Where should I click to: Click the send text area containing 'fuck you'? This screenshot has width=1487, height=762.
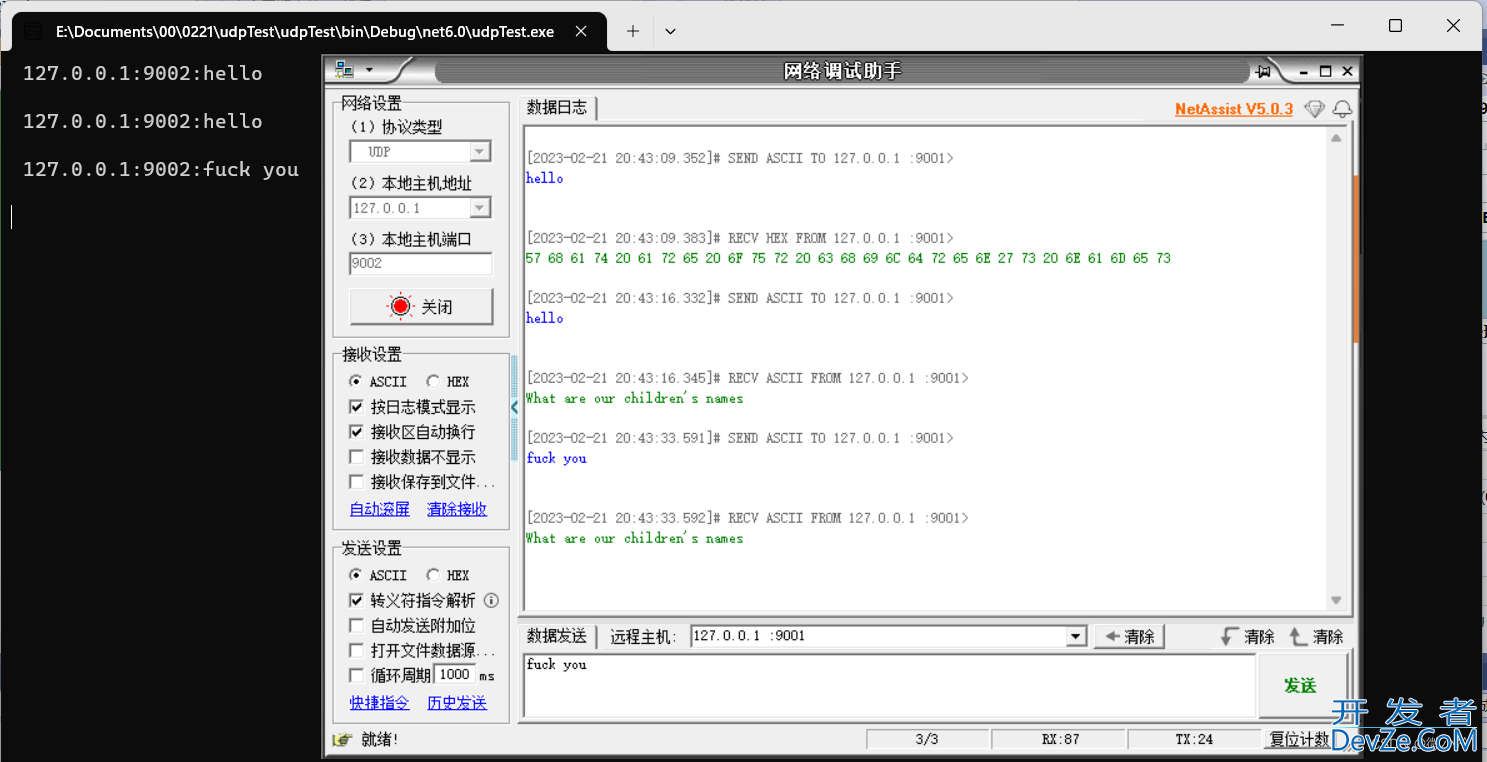(x=889, y=685)
